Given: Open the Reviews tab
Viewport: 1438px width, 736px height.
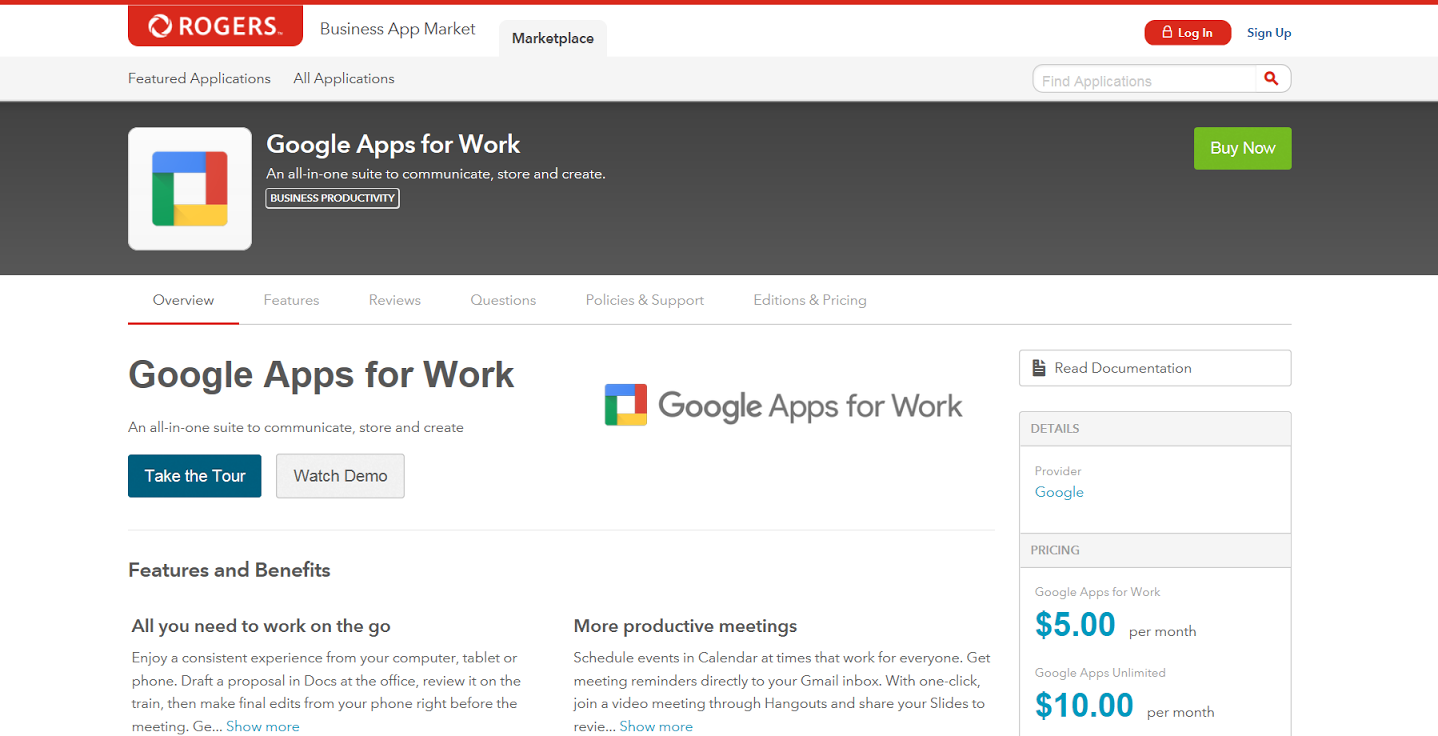Looking at the screenshot, I should tap(394, 299).
